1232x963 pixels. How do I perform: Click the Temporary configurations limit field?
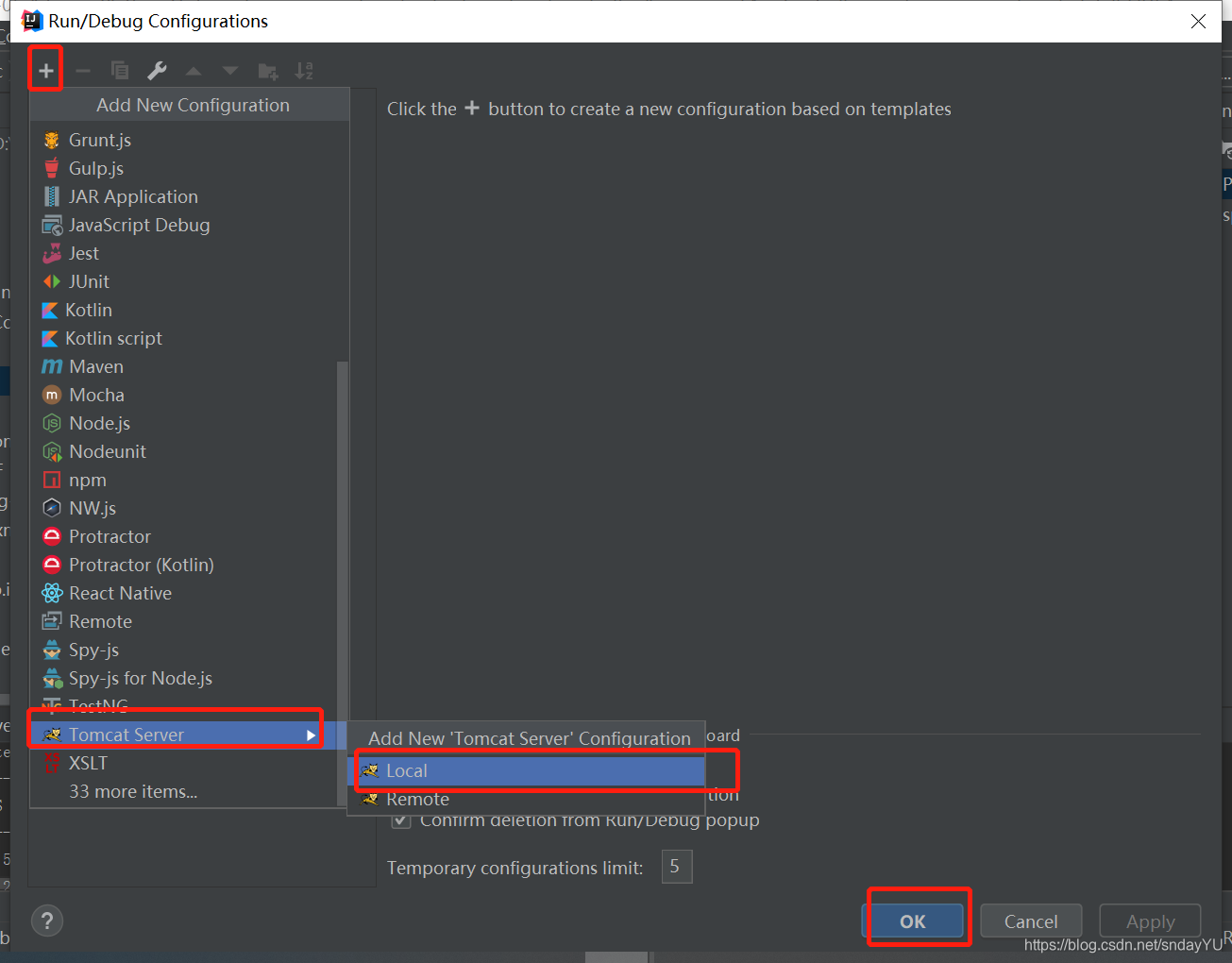pos(677,867)
